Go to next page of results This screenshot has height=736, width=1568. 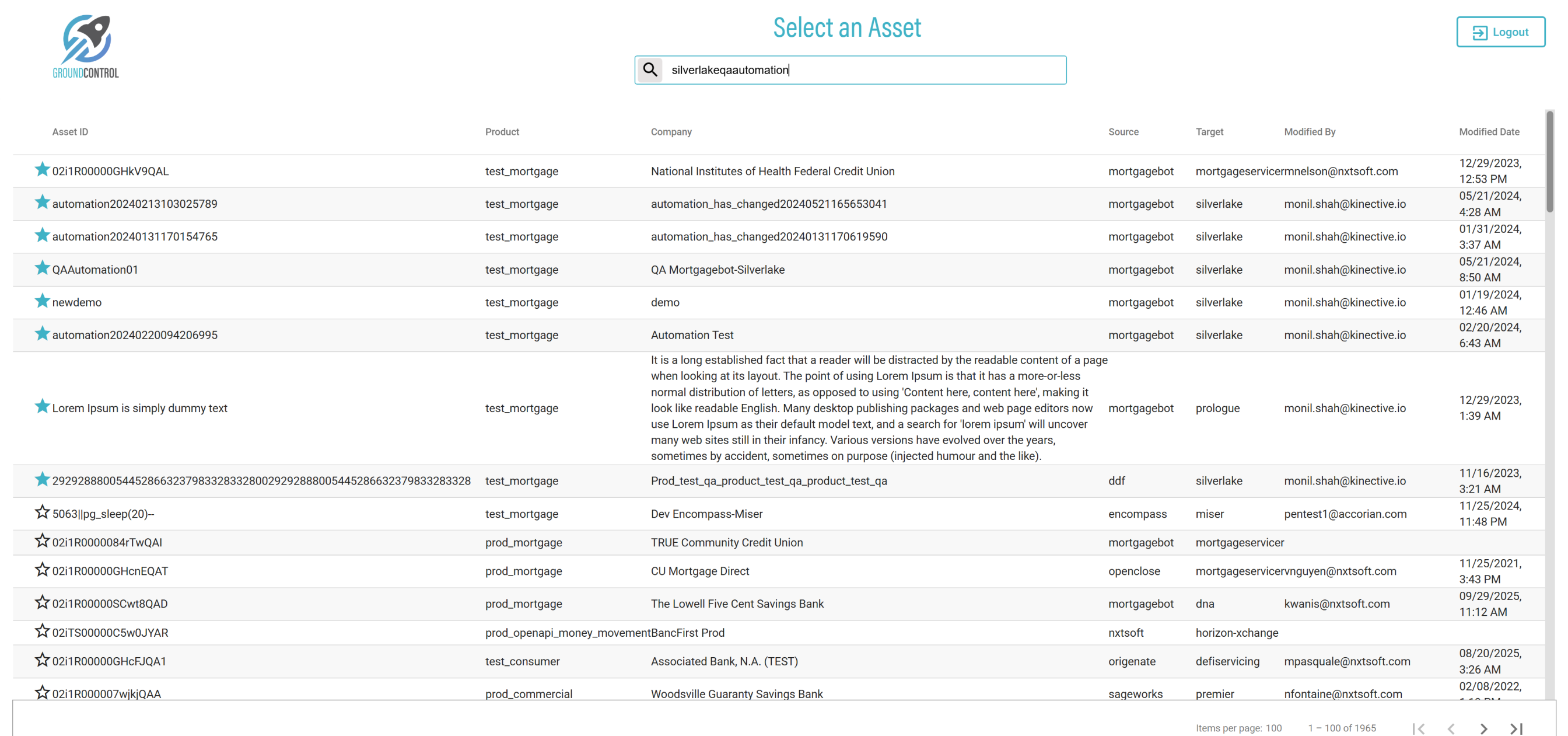tap(1483, 728)
